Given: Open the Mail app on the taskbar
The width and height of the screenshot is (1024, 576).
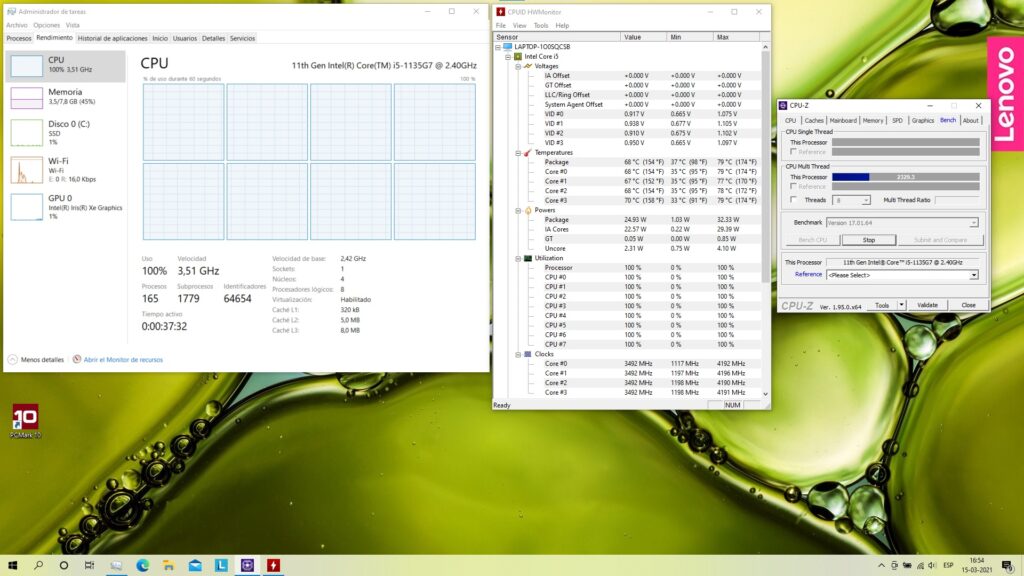Looking at the screenshot, I should pos(195,565).
